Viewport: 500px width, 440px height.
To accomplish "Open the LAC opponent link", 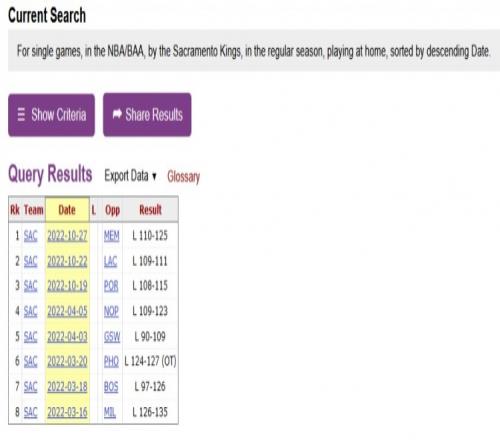I will pos(110,261).
